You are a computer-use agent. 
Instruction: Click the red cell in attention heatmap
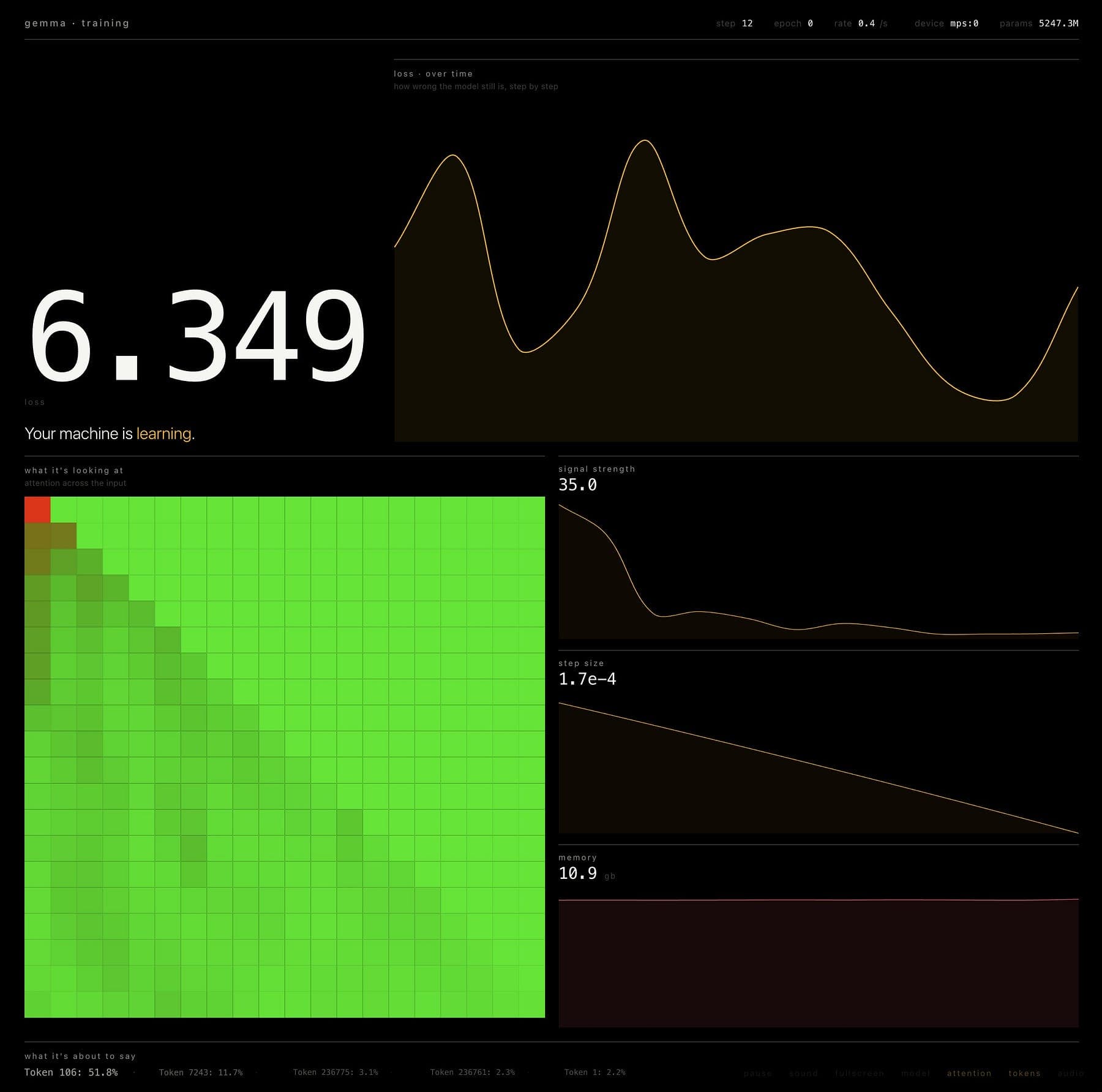pyautogui.click(x=37, y=510)
